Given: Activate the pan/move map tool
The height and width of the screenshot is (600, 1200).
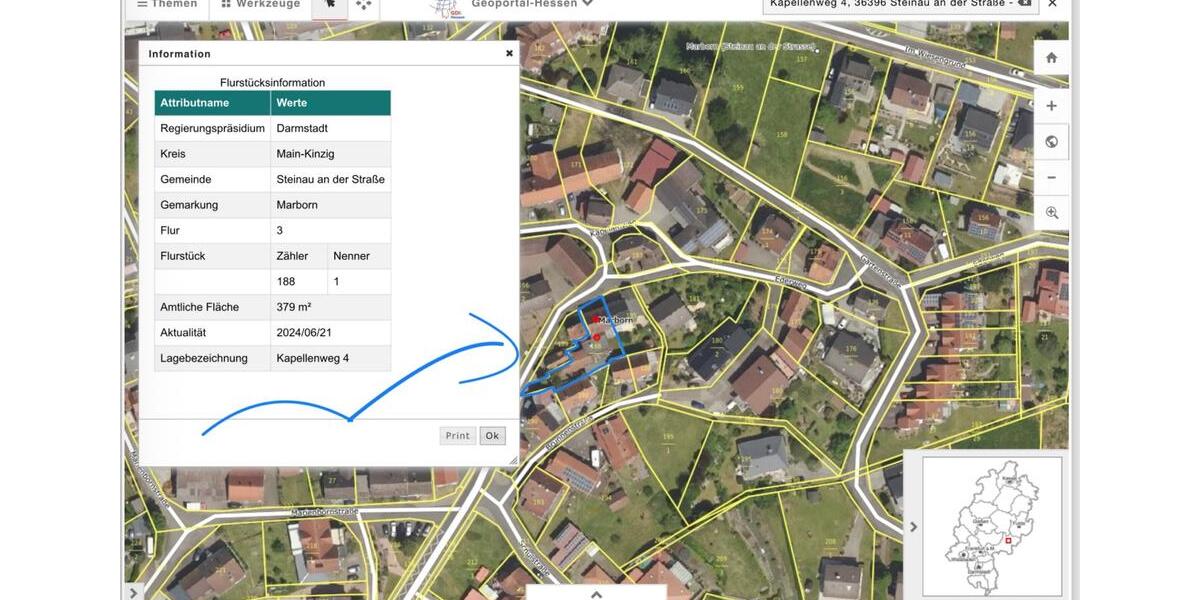Looking at the screenshot, I should point(363,5).
